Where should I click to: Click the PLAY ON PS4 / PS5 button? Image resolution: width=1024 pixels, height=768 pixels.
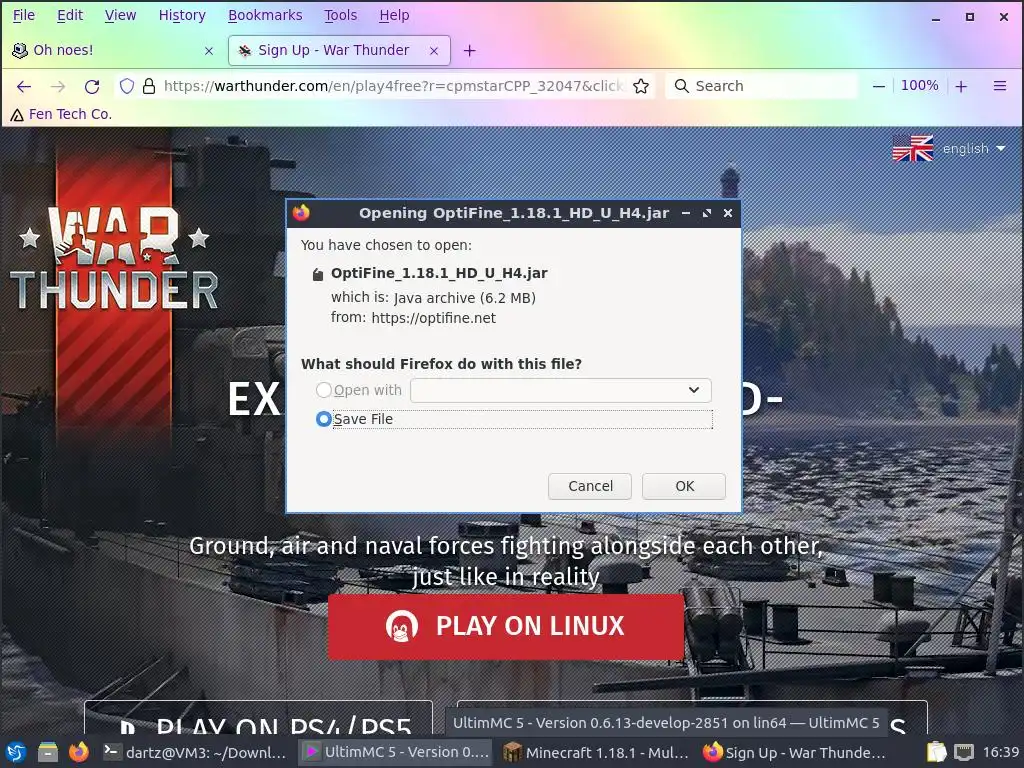(259, 717)
